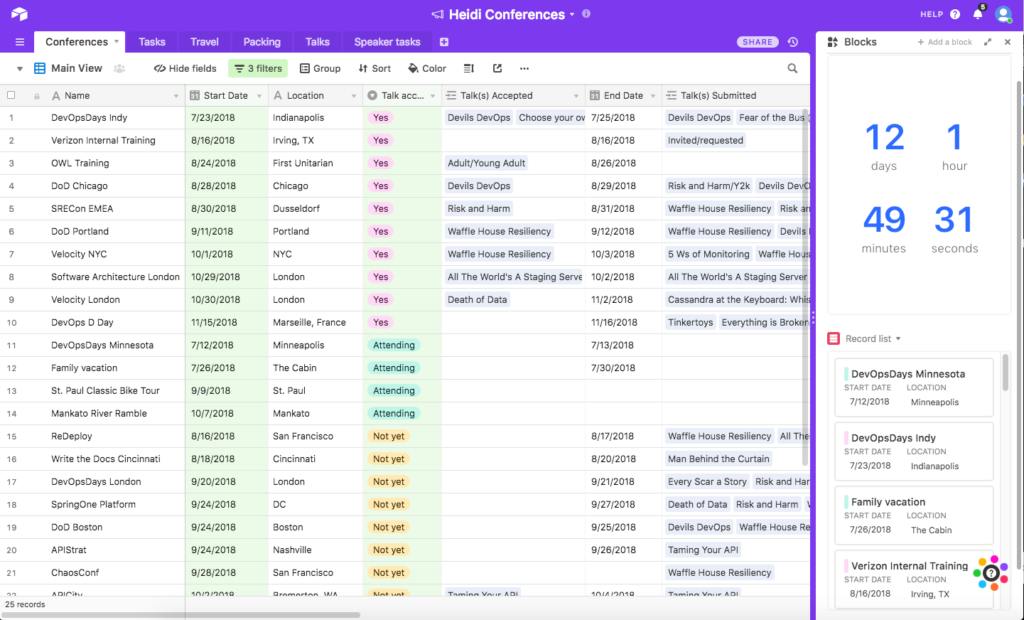Image resolution: width=1024 pixels, height=620 pixels.
Task: Open the user account avatar
Action: point(1003,14)
